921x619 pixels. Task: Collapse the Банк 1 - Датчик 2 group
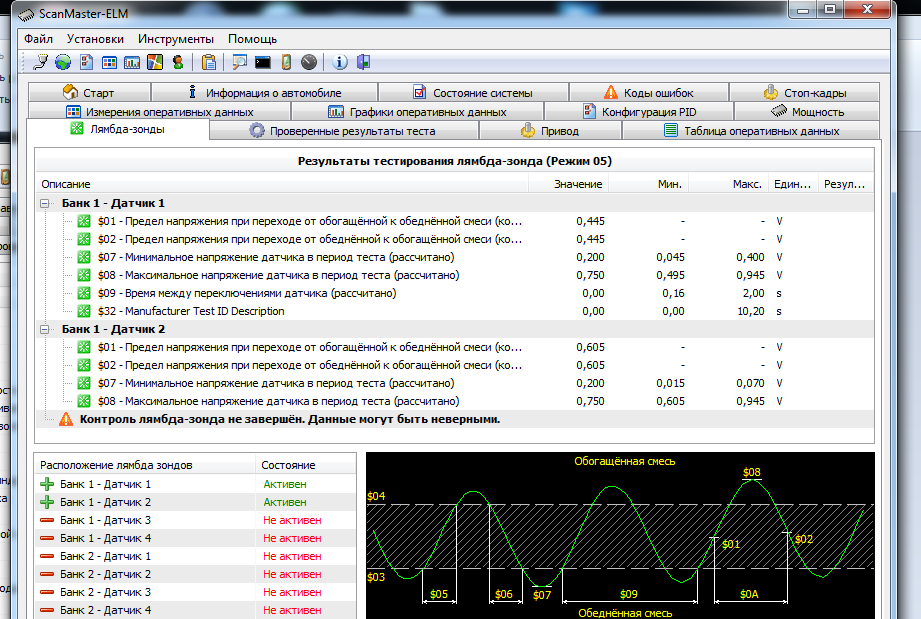point(45,329)
